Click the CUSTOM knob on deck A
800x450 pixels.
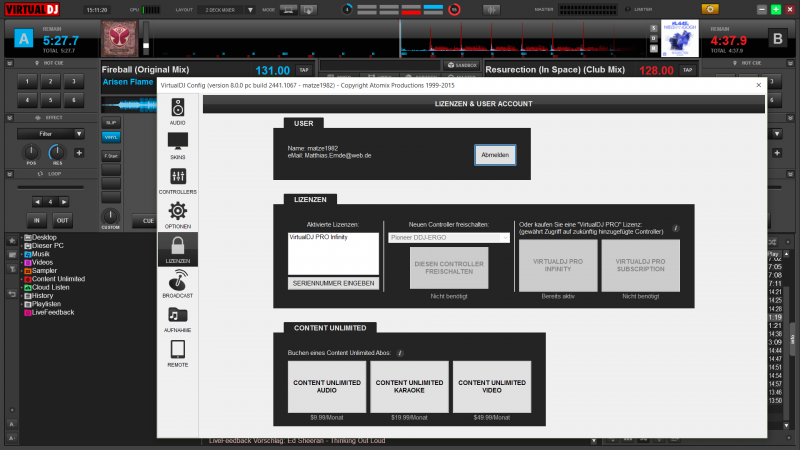[x=110, y=216]
